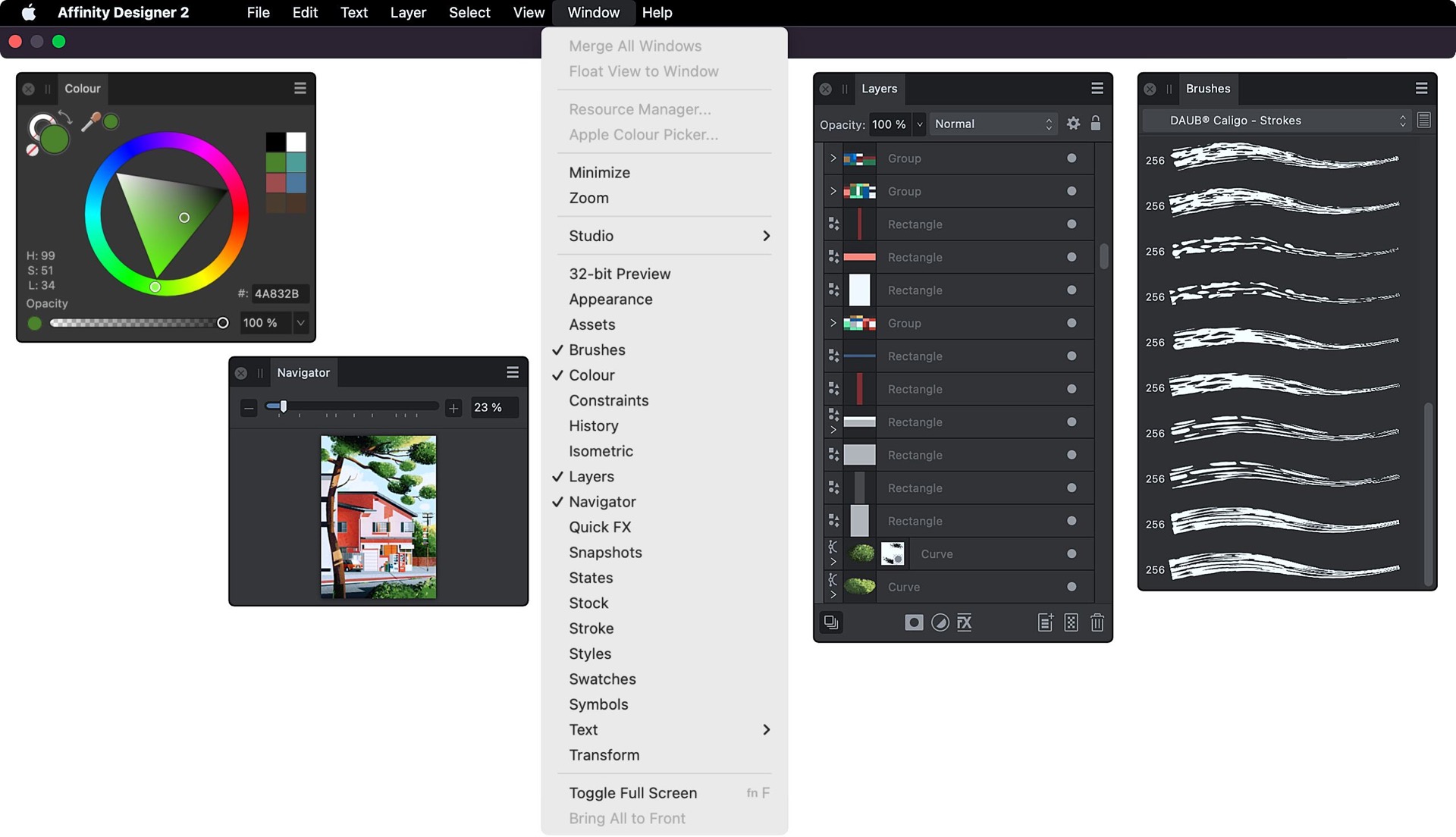Click the teal colour swatch
This screenshot has width=1456, height=837.
(x=297, y=162)
